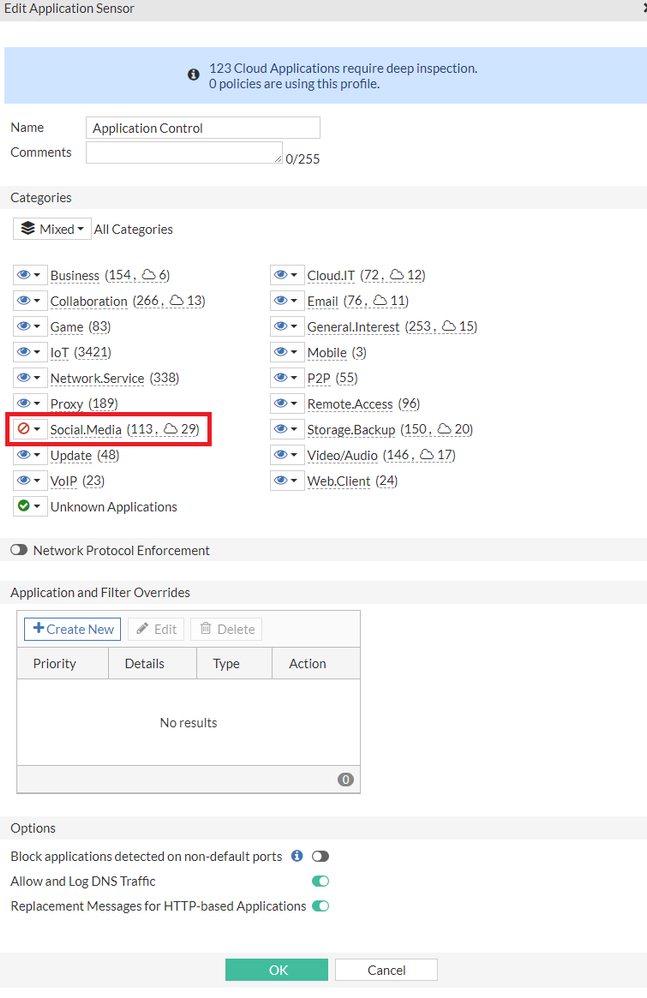Click the green check icon for Unknown Applications
Viewport: 647px width, 998px height.
23,506
